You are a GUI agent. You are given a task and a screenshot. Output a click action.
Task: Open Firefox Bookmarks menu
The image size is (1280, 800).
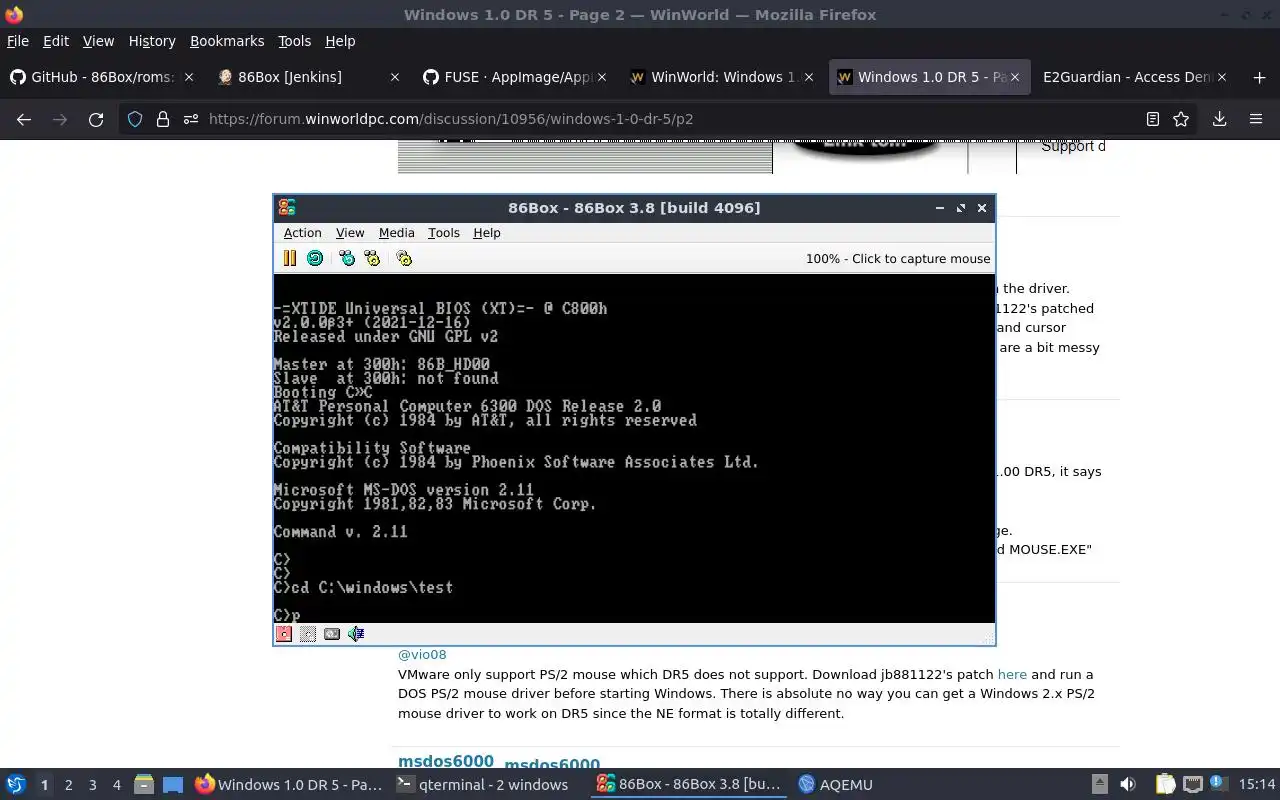click(227, 41)
